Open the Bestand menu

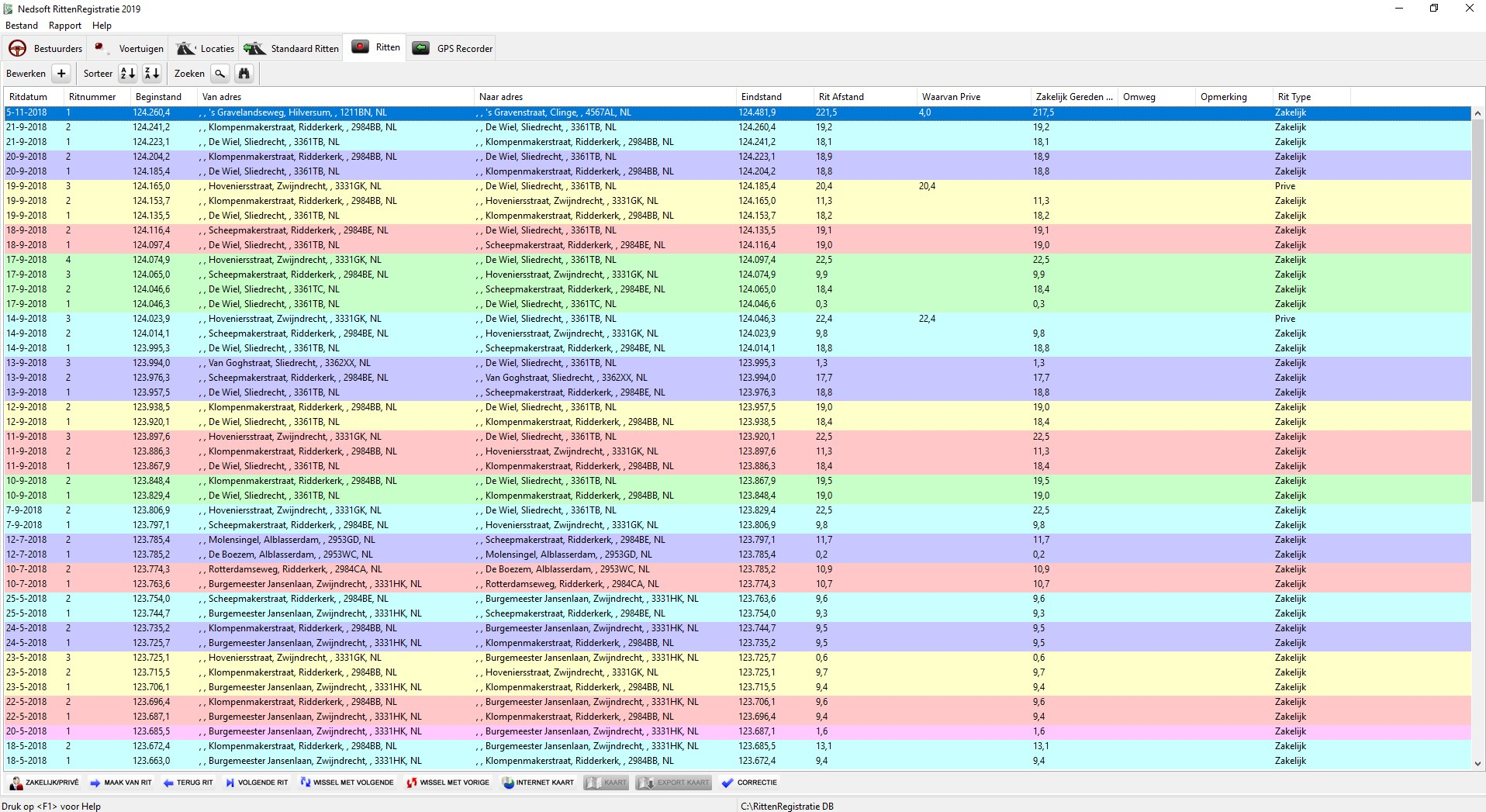(x=22, y=26)
